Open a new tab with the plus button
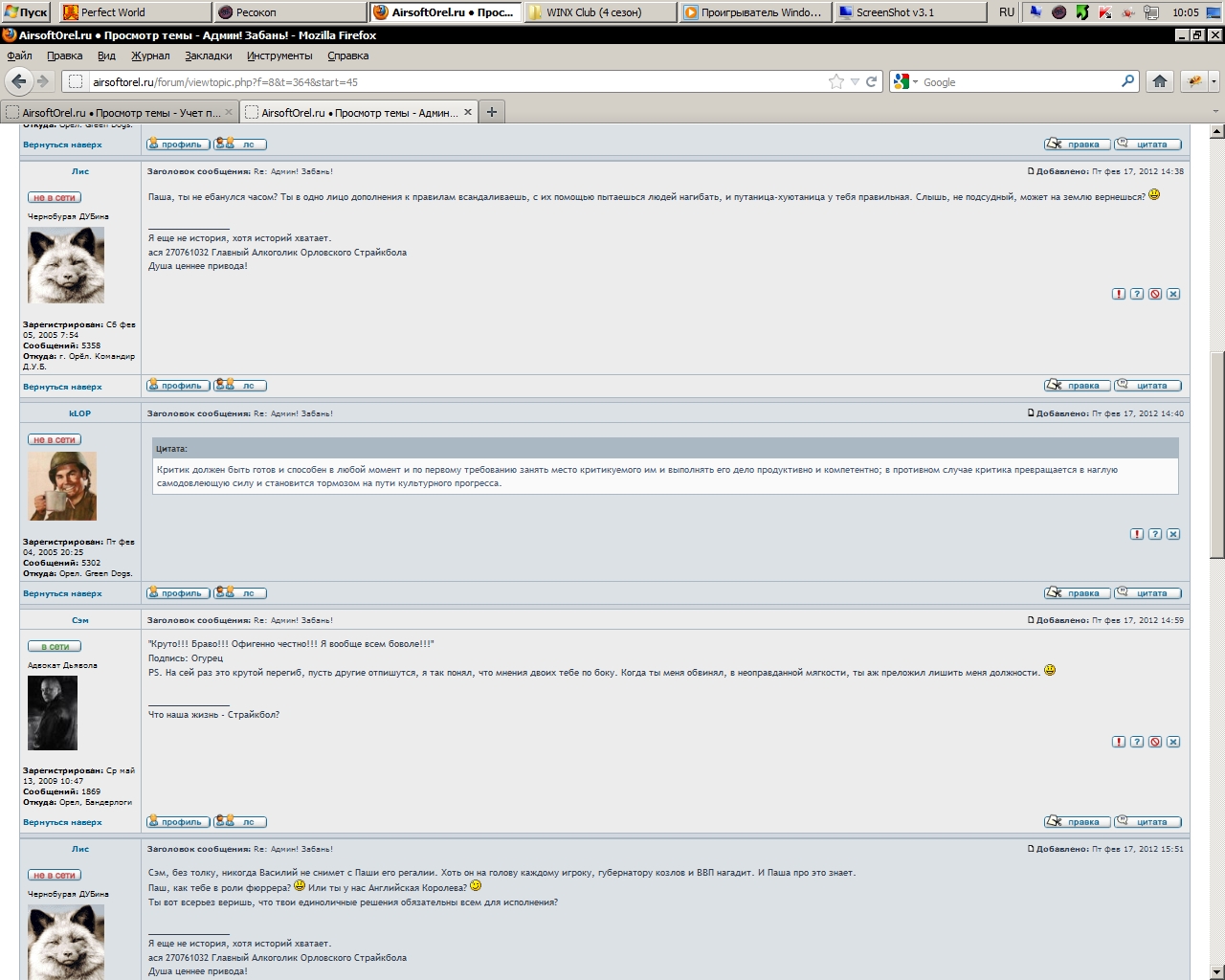The width and height of the screenshot is (1225, 980). 492,112
